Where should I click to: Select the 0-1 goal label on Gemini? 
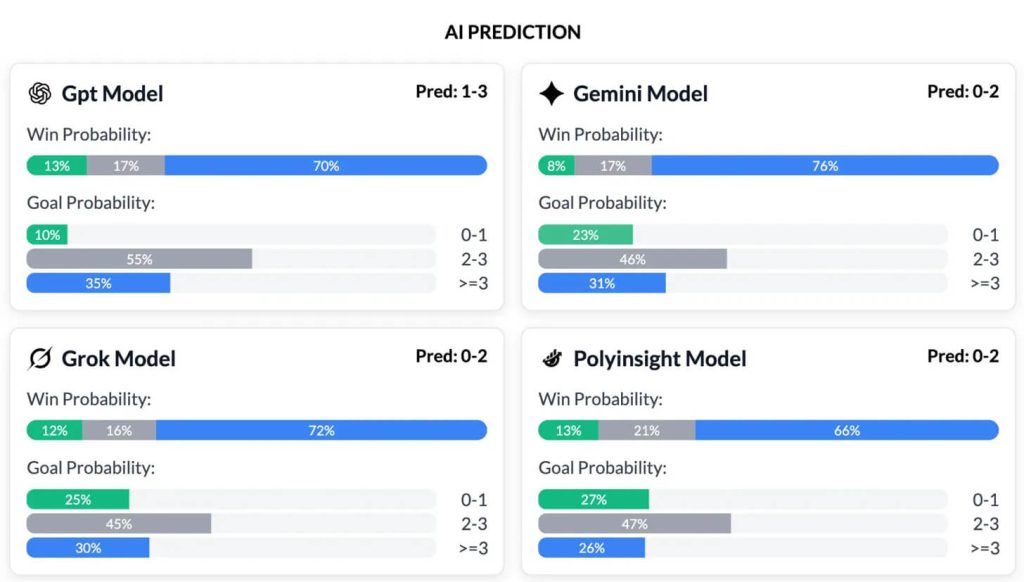tap(986, 234)
